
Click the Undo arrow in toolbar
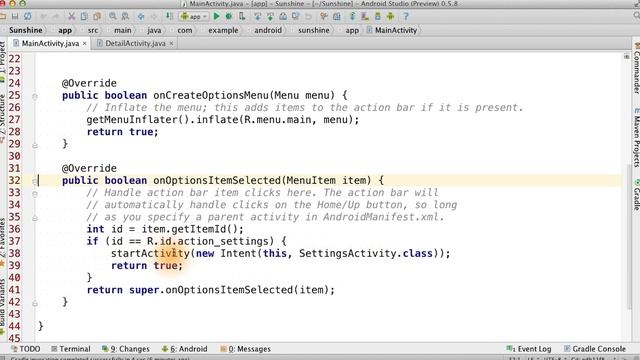click(43, 16)
